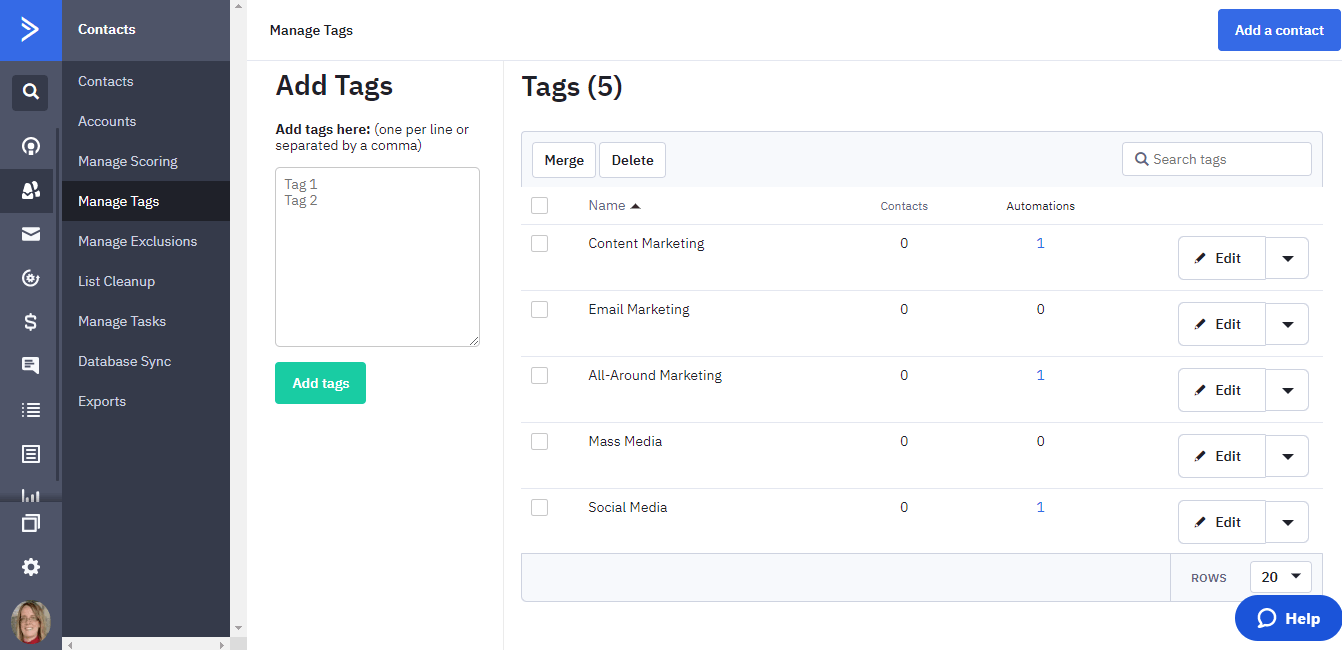Image resolution: width=1342 pixels, height=650 pixels.
Task: Click the ActiveCampaign logo icon
Action: 30,30
